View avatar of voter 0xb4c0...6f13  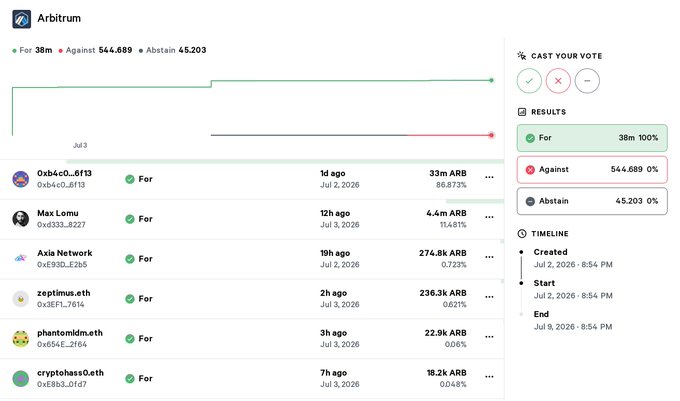[21, 179]
